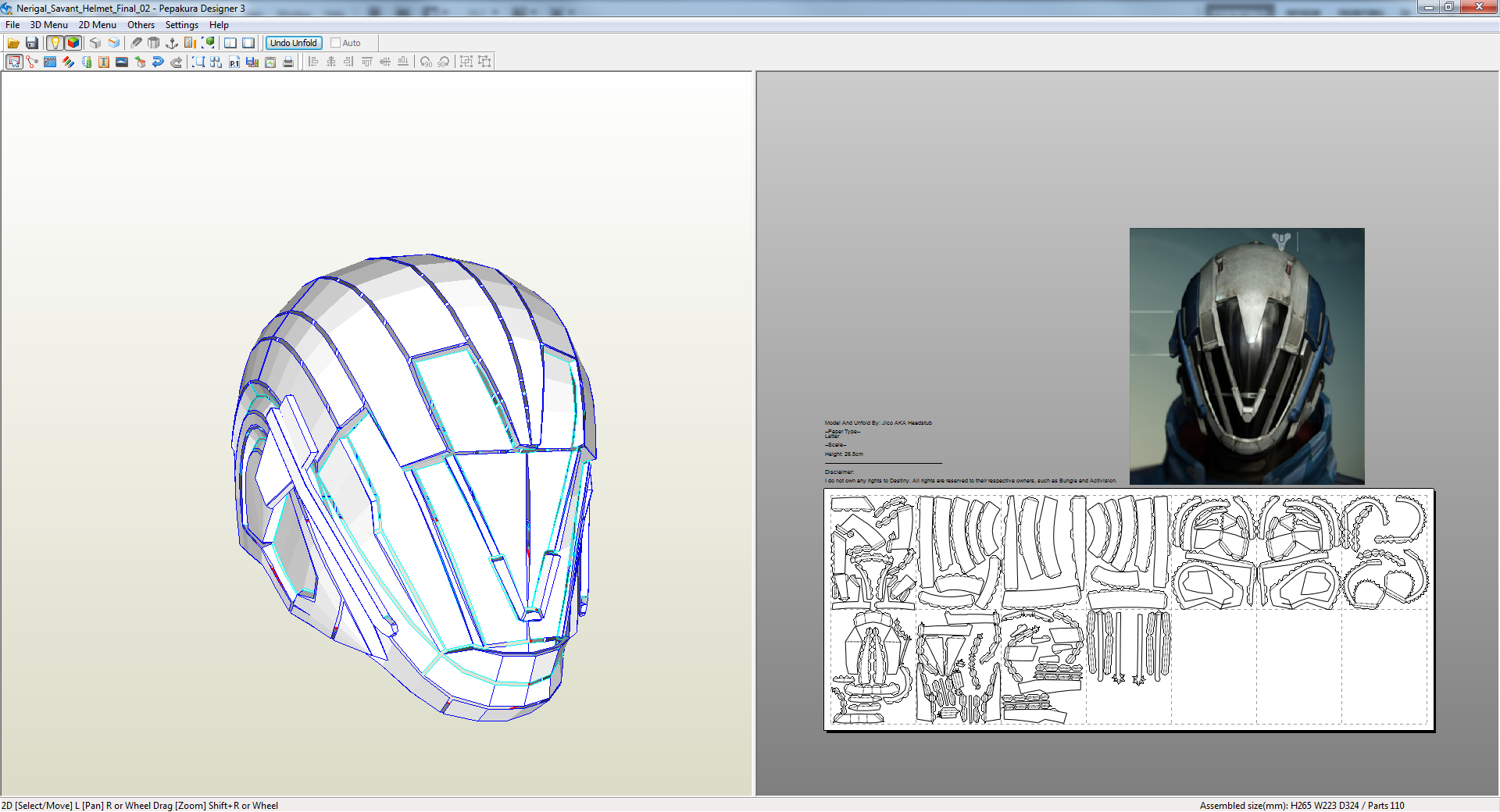Click the align top icon

coord(367,62)
